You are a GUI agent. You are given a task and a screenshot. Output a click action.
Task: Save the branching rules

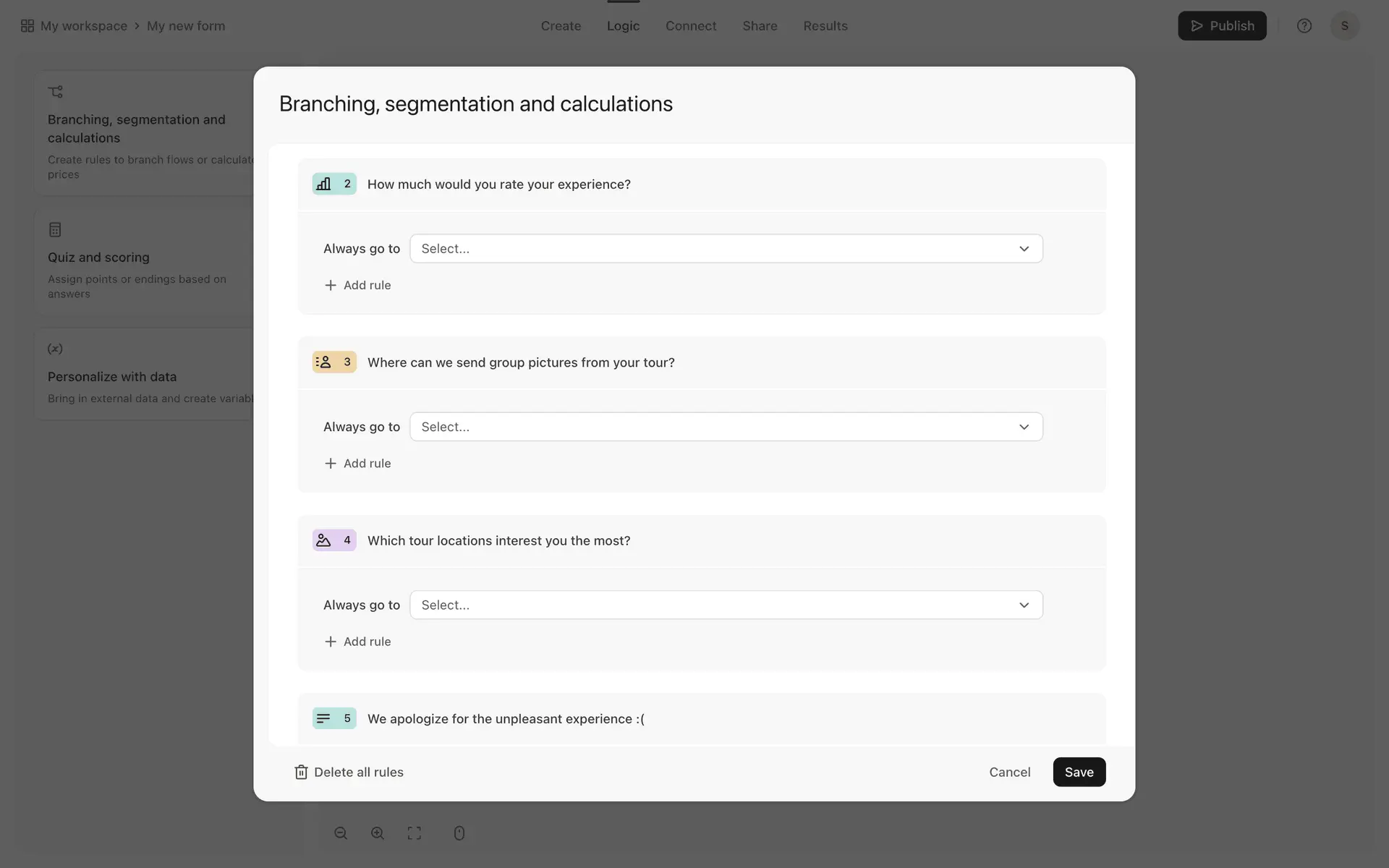1079,773
